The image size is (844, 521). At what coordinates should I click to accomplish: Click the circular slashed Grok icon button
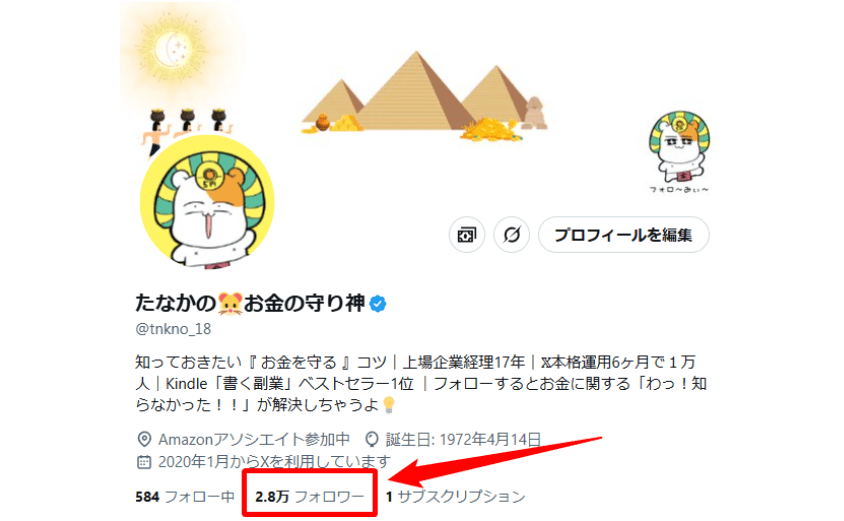(511, 235)
